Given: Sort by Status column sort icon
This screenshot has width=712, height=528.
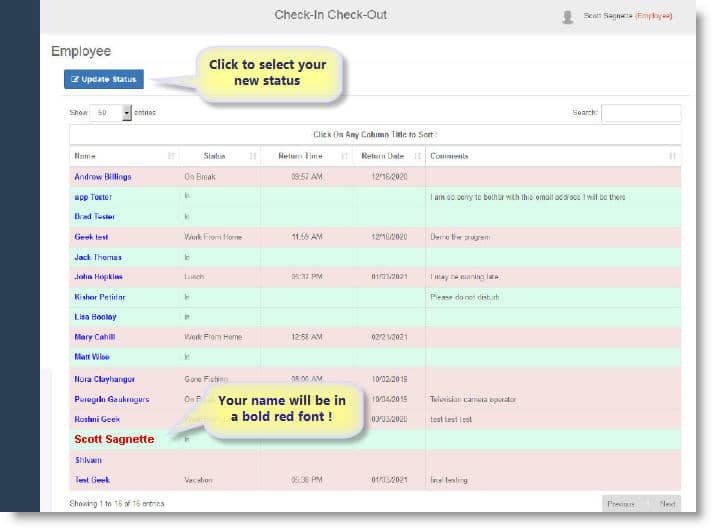Looking at the screenshot, I should tap(253, 156).
